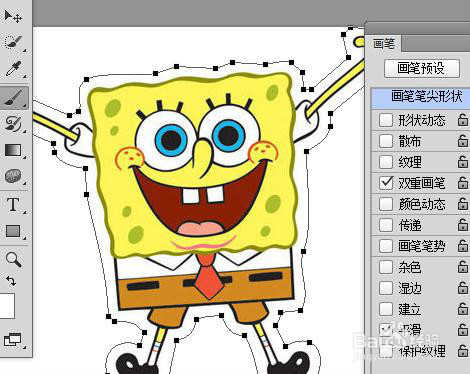Expand the Type tool flyout arrow
470x374 pixels.
click(x=25, y=212)
